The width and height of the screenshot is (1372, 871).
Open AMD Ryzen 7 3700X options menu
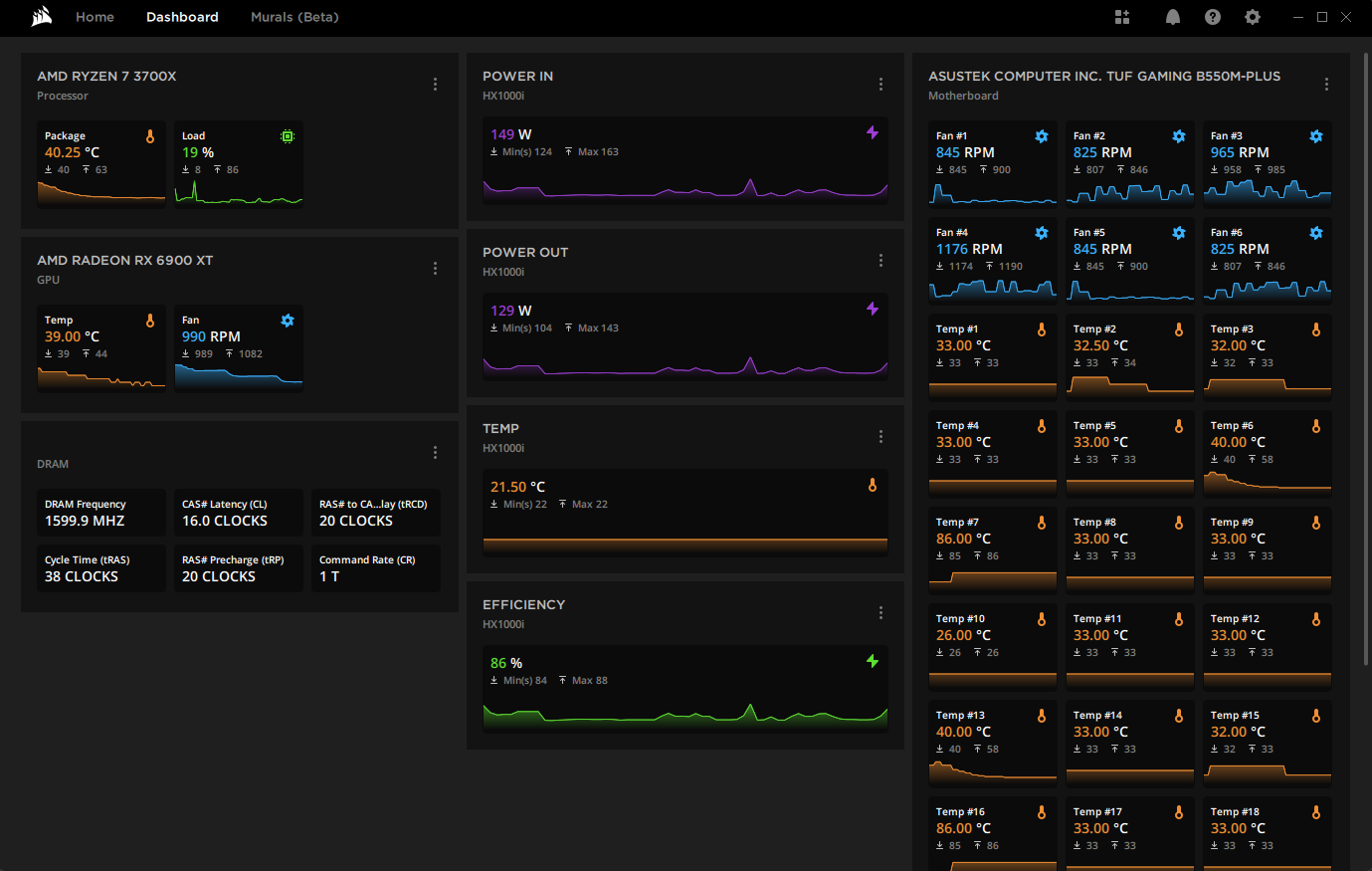coord(435,85)
